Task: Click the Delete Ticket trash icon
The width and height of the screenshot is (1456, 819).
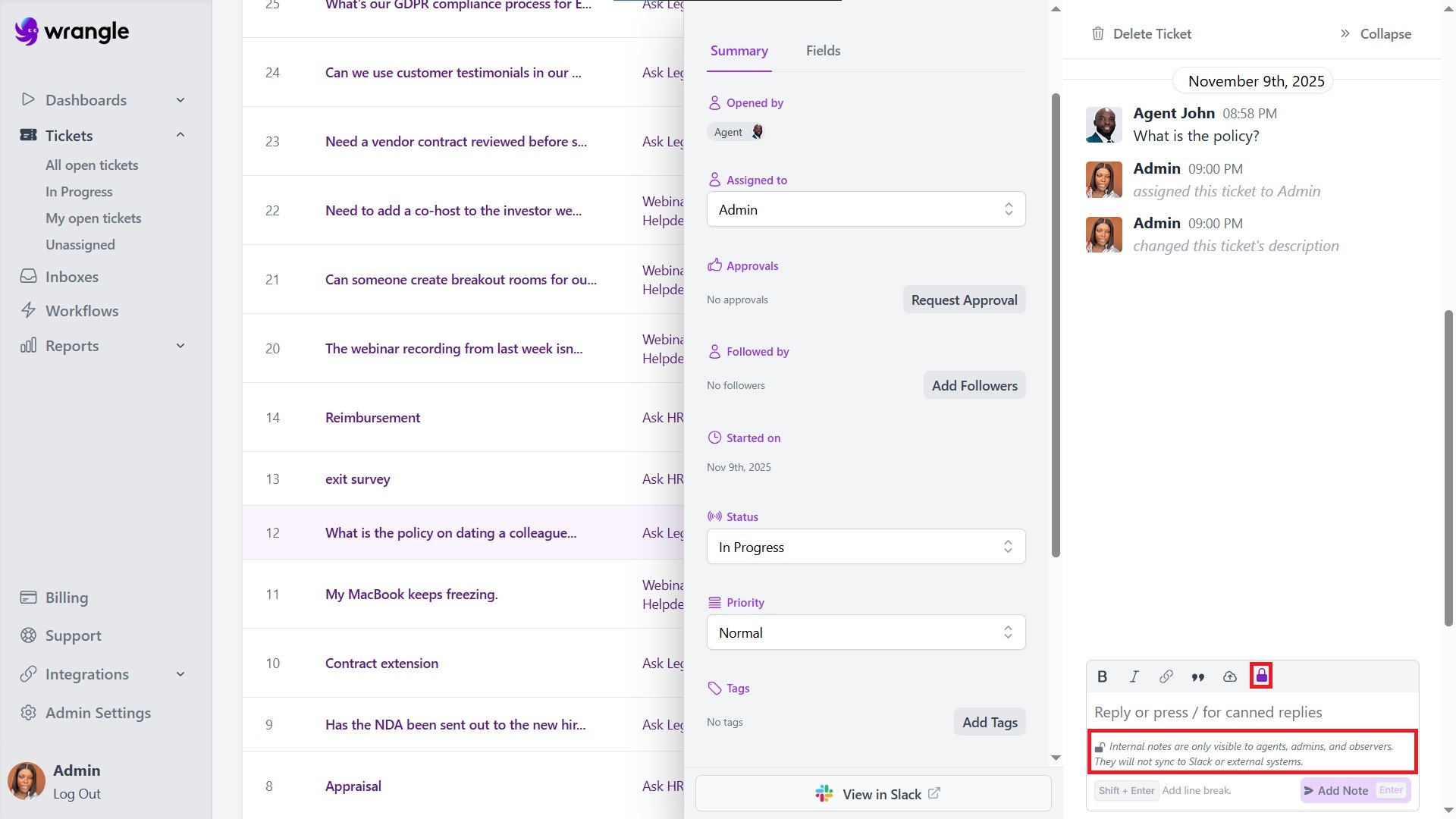Action: tap(1097, 33)
